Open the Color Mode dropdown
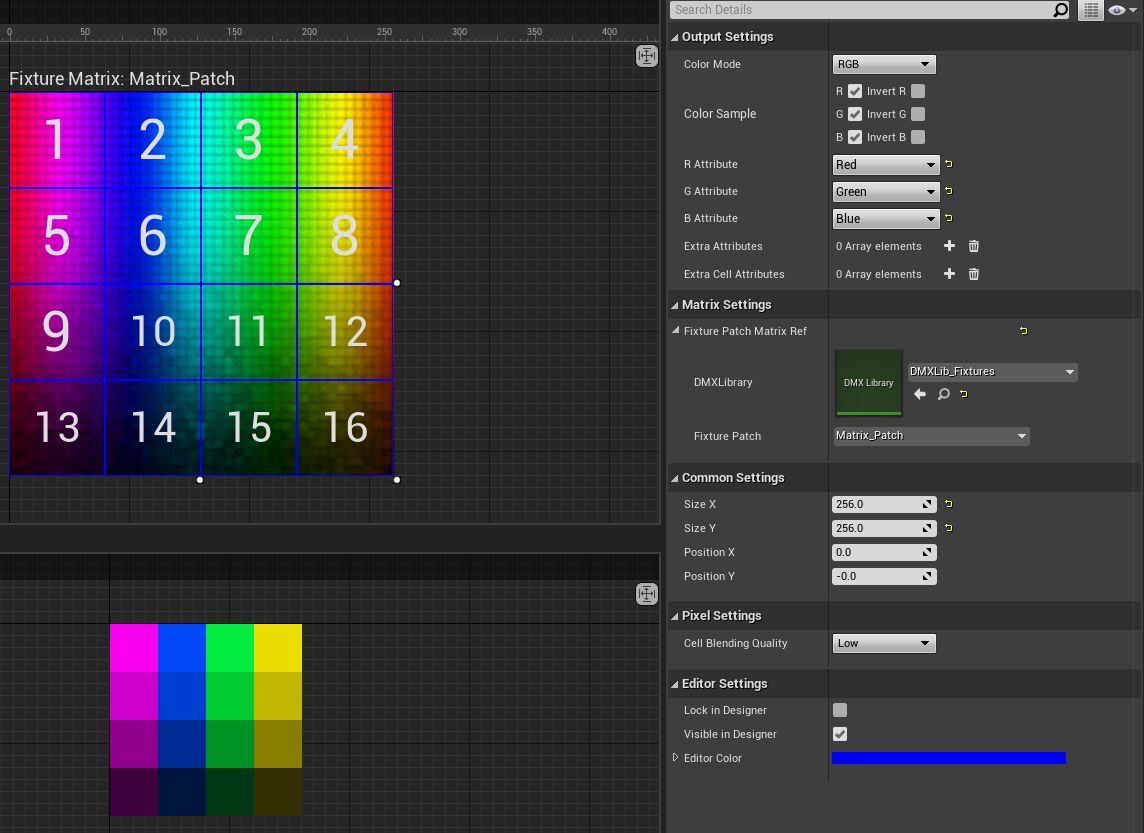The height and width of the screenshot is (833, 1144). coord(884,64)
